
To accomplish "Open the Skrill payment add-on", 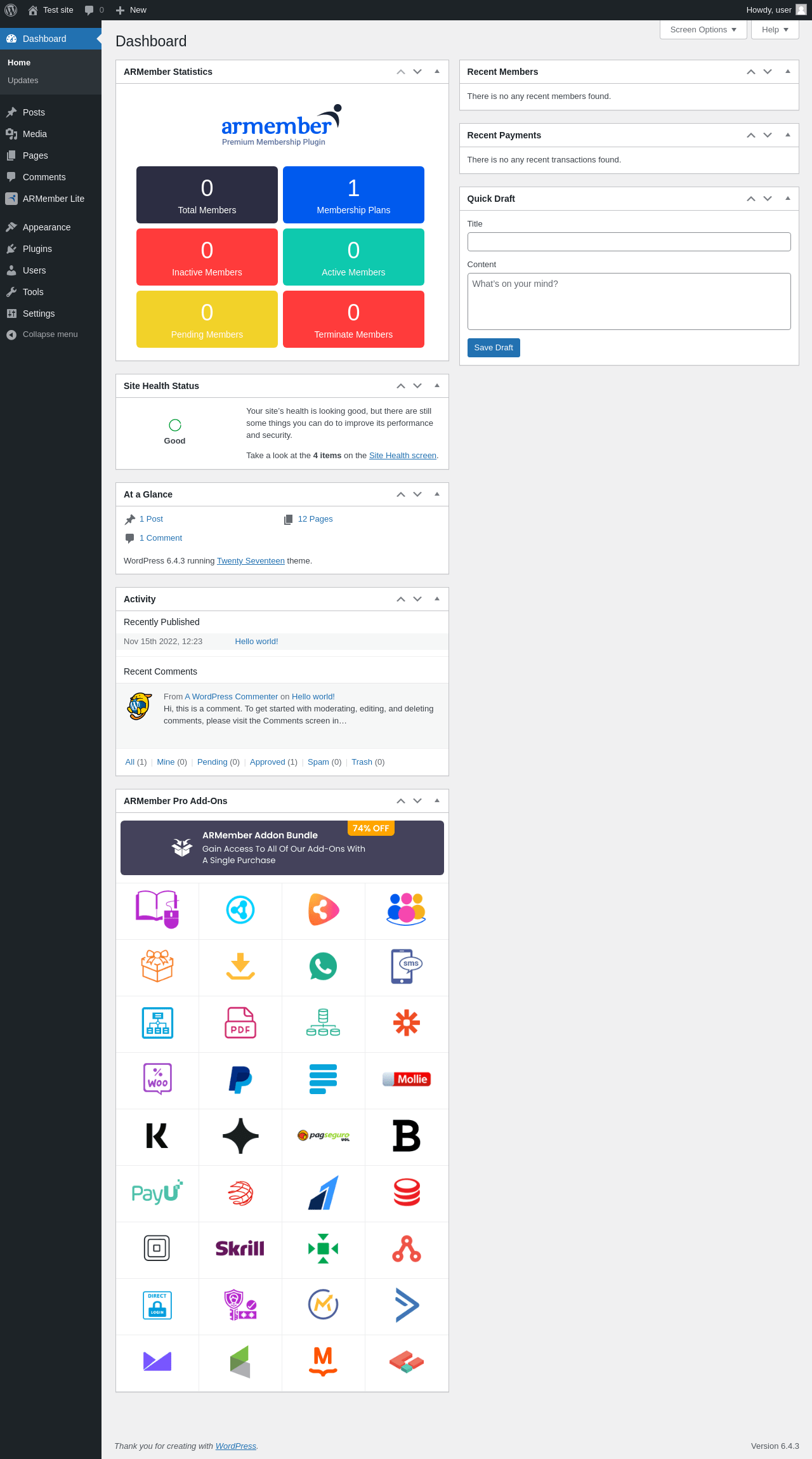I will (240, 1248).
